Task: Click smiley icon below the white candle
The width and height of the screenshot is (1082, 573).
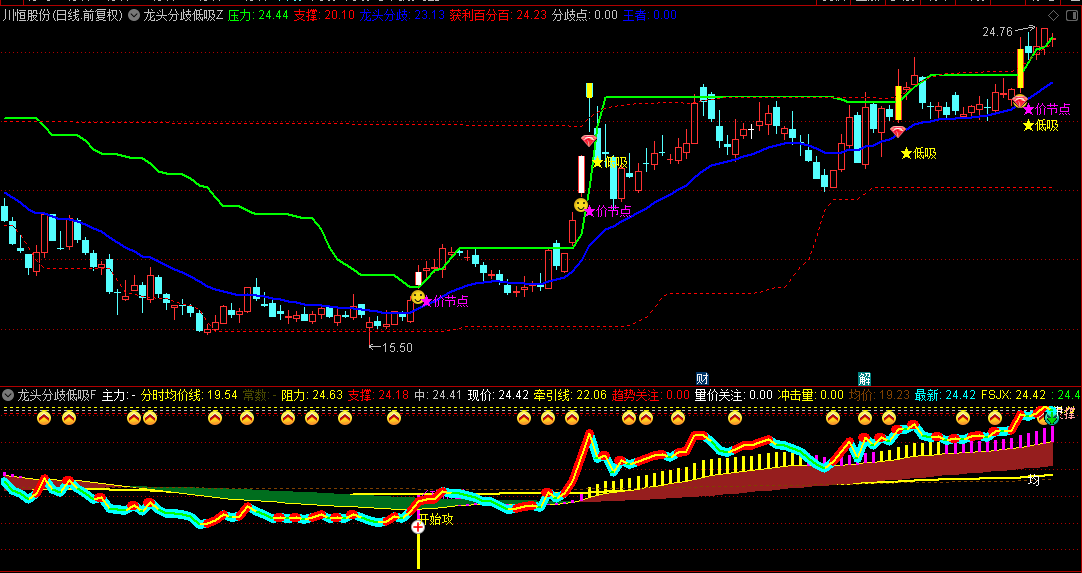Action: tap(581, 205)
